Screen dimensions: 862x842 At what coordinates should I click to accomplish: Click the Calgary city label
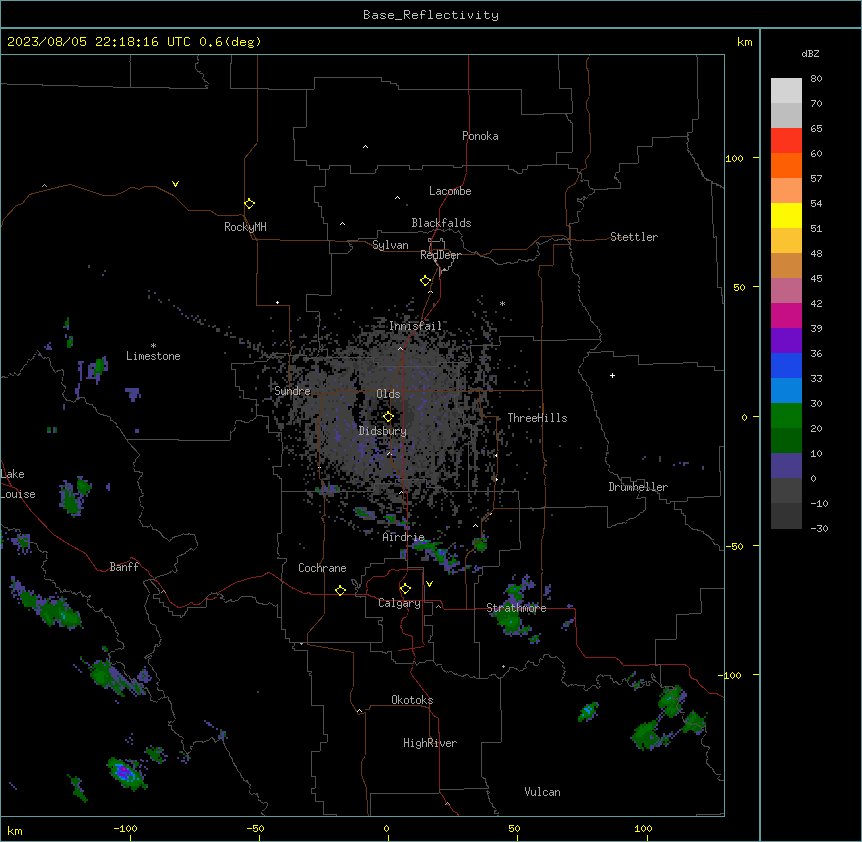click(x=399, y=603)
